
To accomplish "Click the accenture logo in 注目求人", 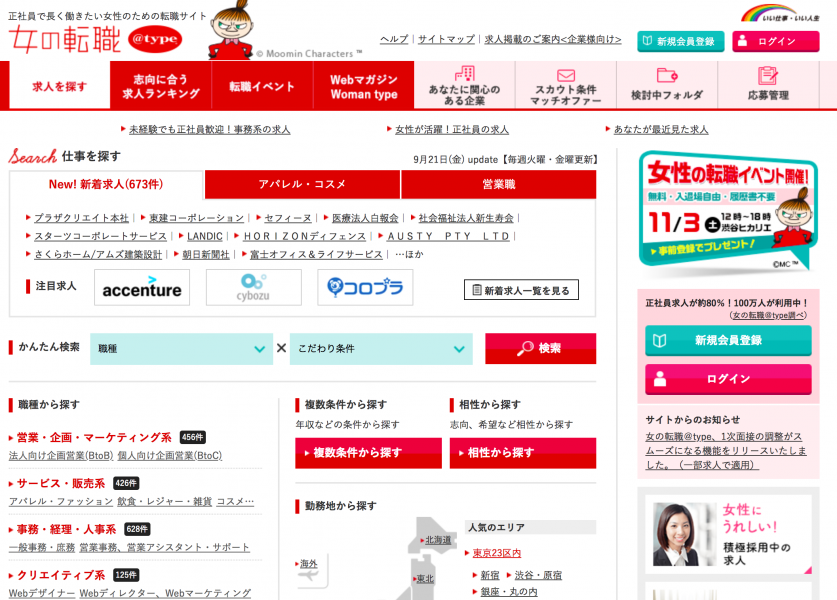I will pos(142,287).
